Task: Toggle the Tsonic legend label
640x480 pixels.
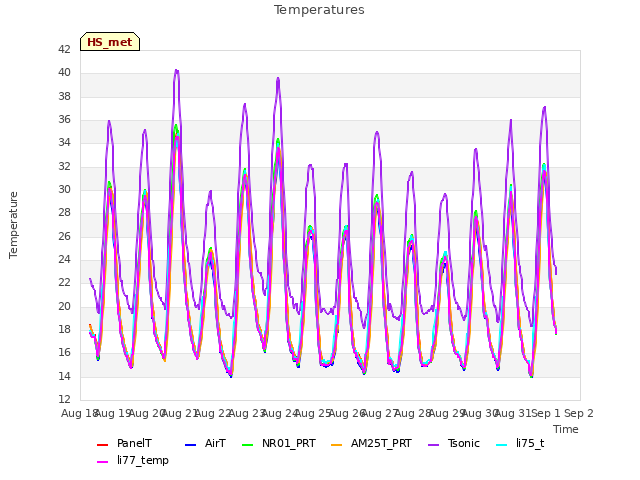Action: coord(464,443)
